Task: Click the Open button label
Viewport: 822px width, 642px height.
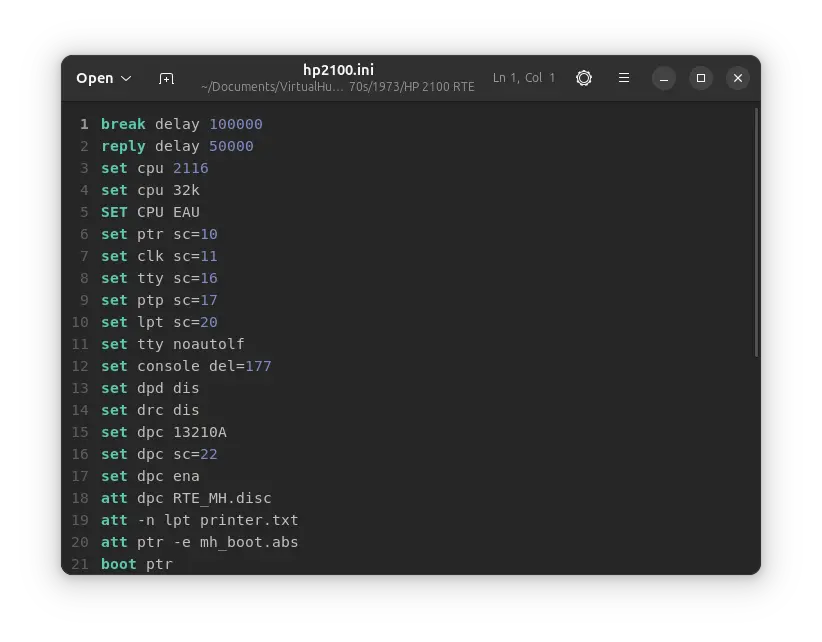Action: click(95, 78)
